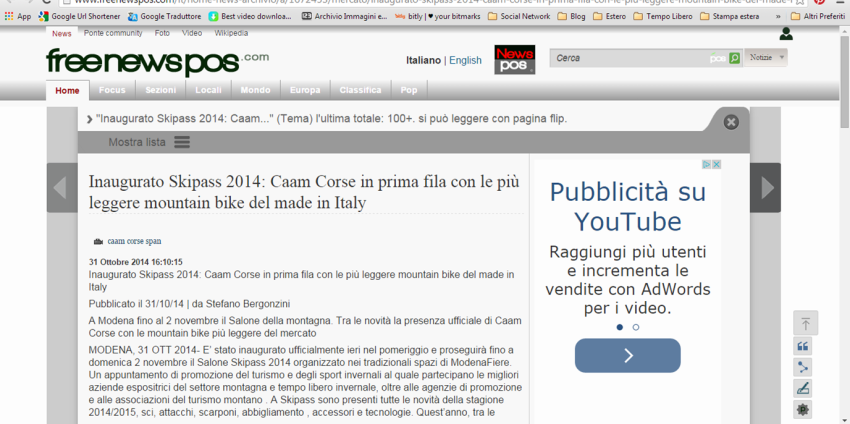Go to previous article with left arrow

[x=61, y=188]
